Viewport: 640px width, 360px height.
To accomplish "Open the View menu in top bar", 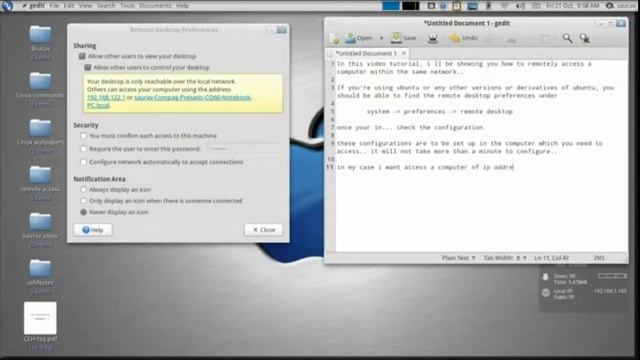I will (85, 6).
